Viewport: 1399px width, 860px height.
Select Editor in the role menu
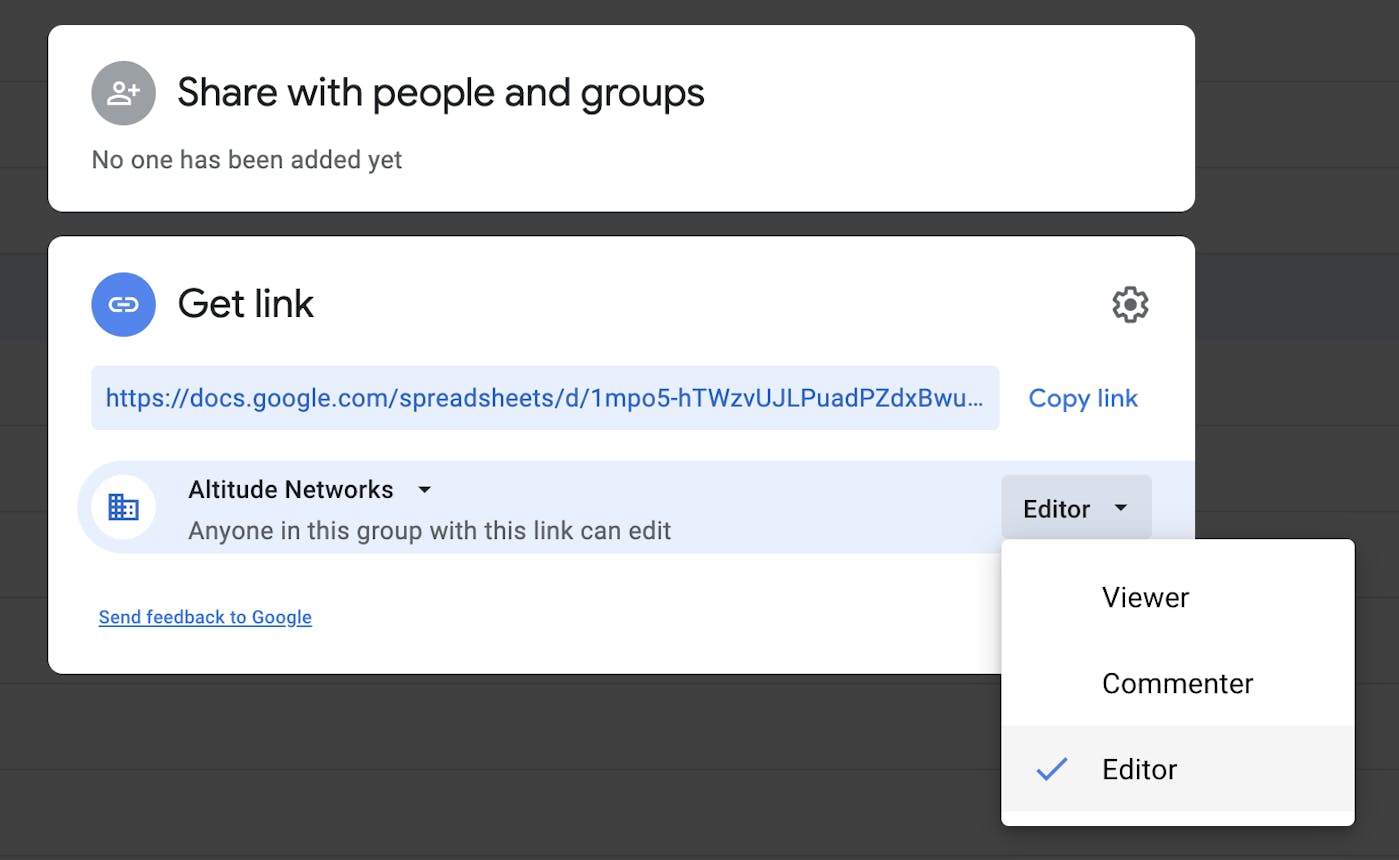[x=1178, y=769]
